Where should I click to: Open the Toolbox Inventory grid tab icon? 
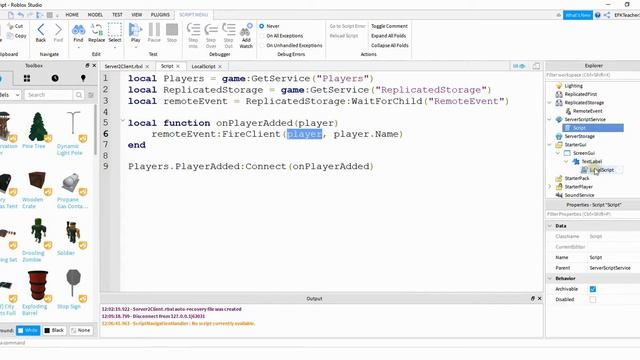27,78
